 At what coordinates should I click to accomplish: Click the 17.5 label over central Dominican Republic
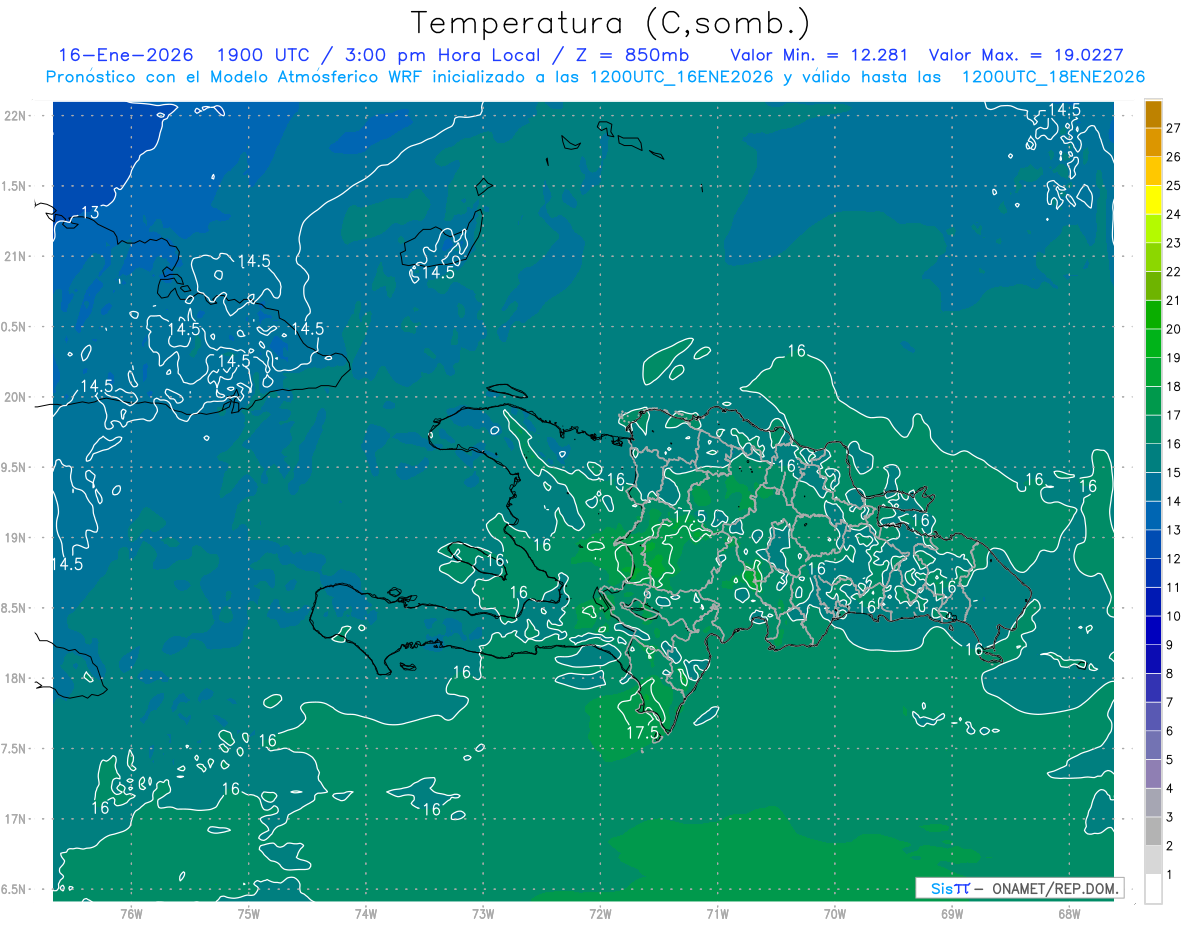(691, 517)
